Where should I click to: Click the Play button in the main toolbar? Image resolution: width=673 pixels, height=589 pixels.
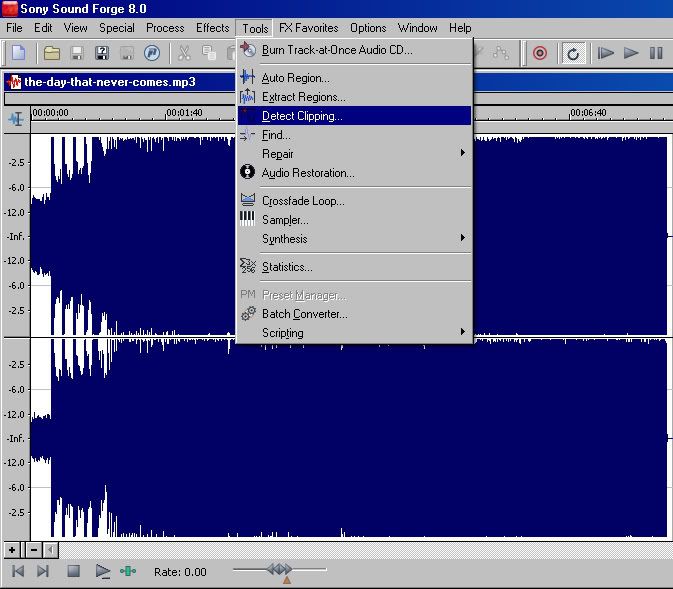pyautogui.click(x=631, y=53)
